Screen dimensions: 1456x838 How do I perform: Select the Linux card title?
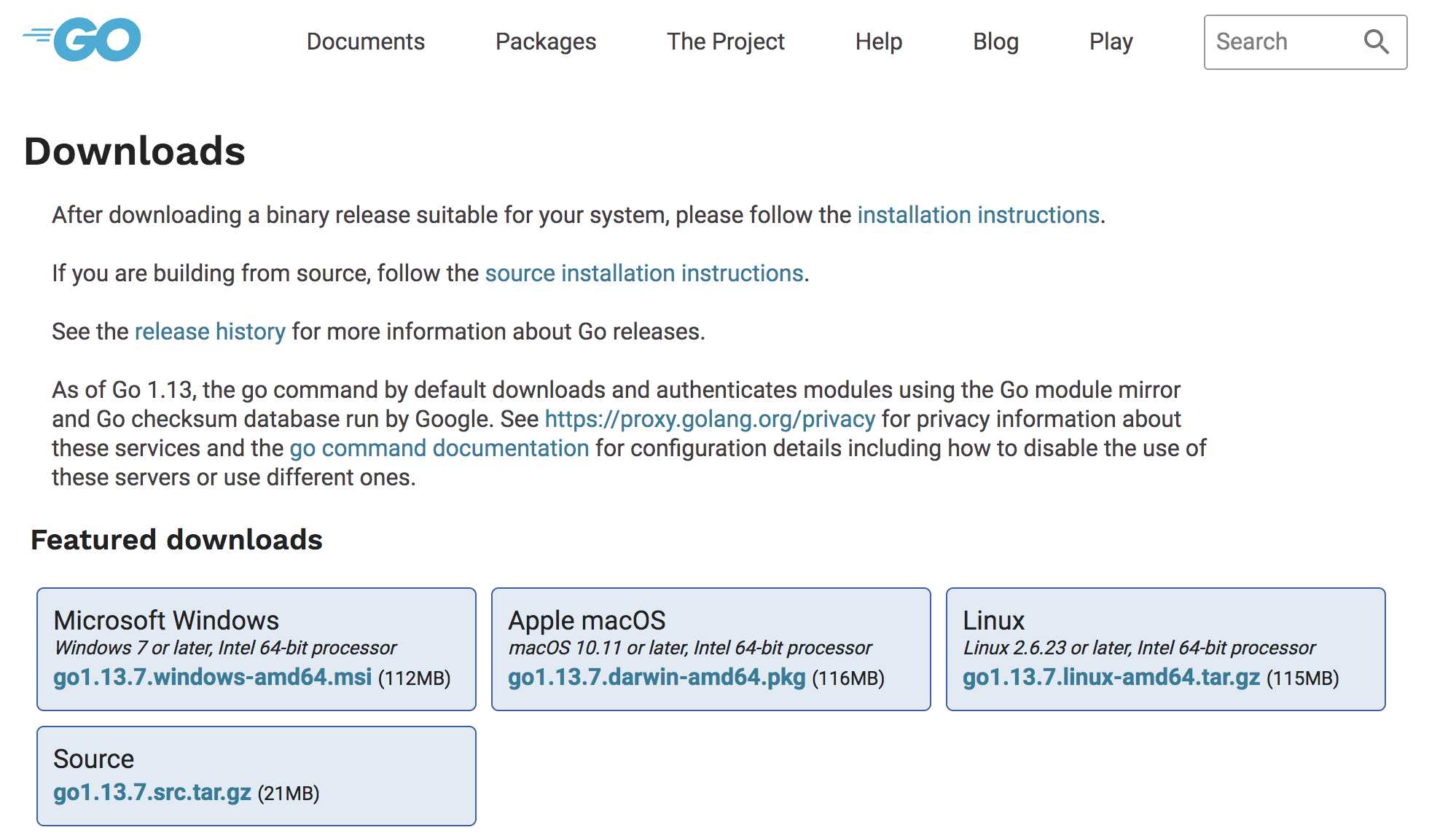993,620
